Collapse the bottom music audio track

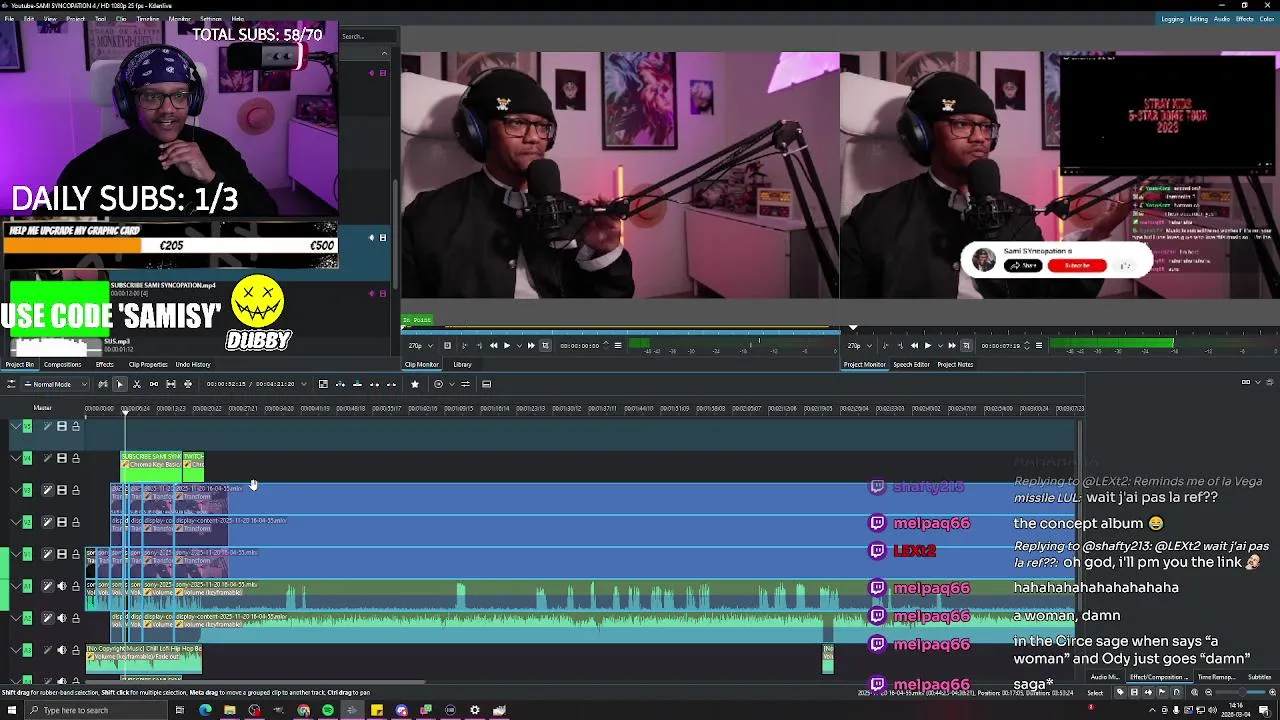16,650
